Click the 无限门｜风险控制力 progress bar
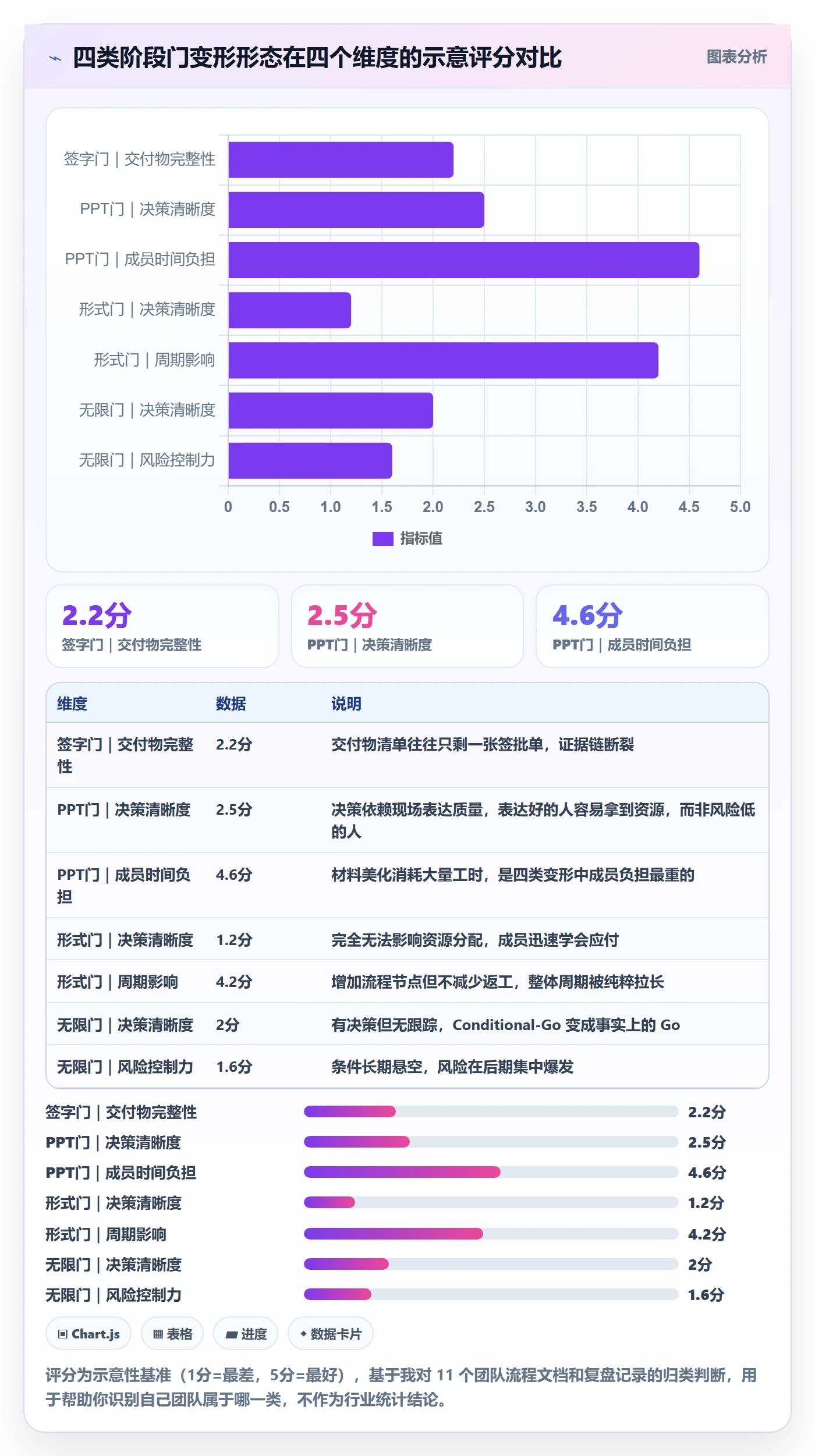 click(x=491, y=1294)
